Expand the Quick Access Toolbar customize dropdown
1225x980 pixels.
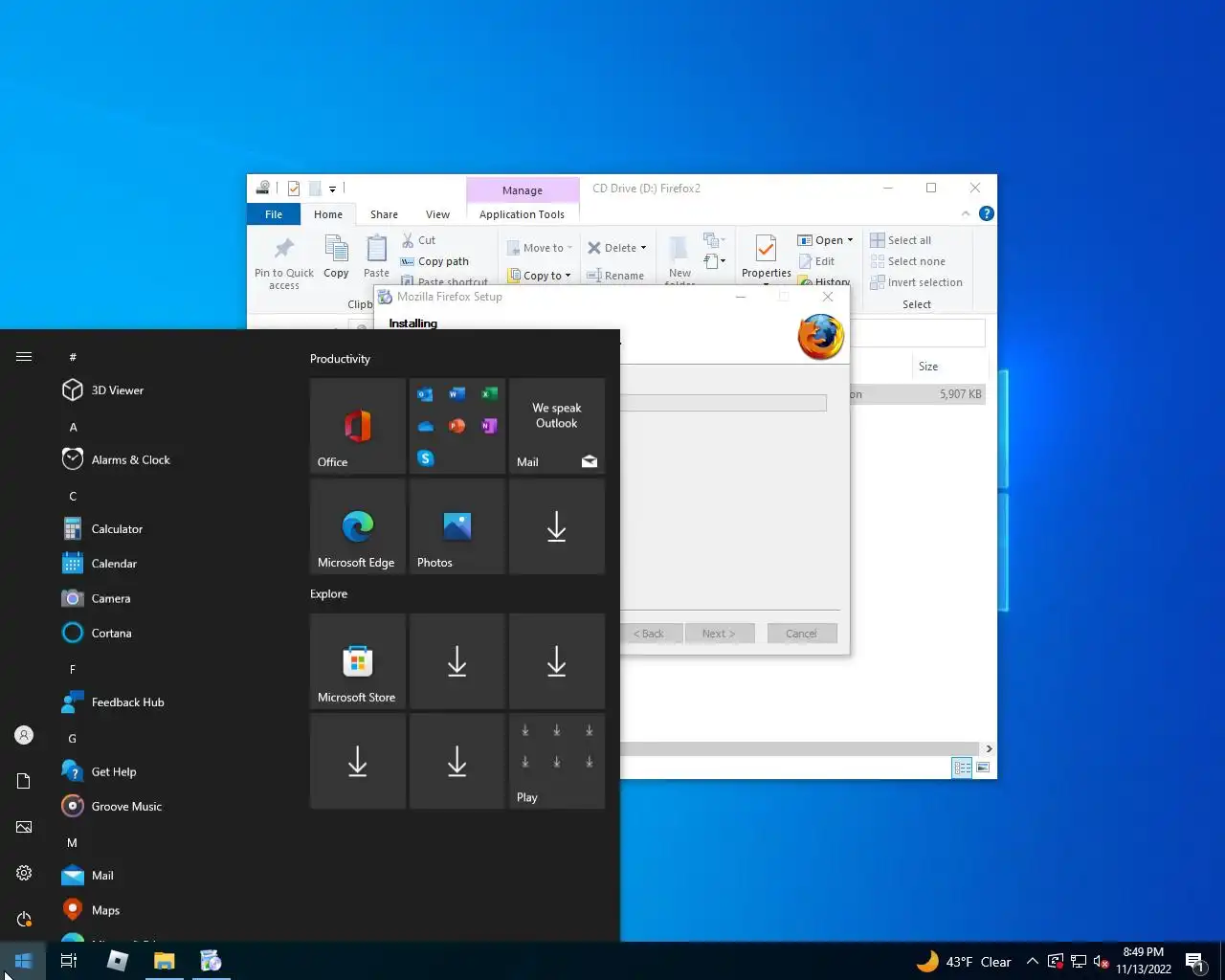(x=333, y=189)
